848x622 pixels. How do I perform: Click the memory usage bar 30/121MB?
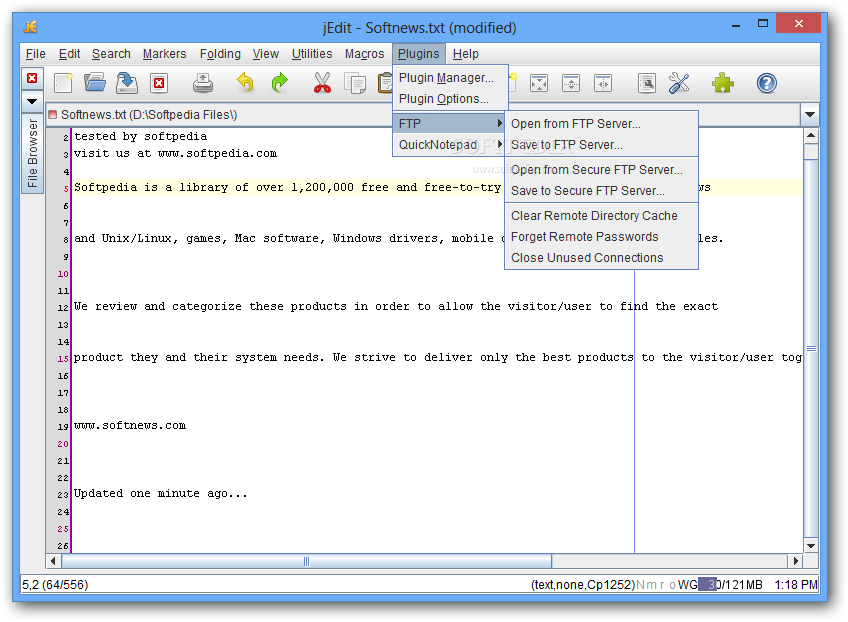pyautogui.click(x=730, y=585)
